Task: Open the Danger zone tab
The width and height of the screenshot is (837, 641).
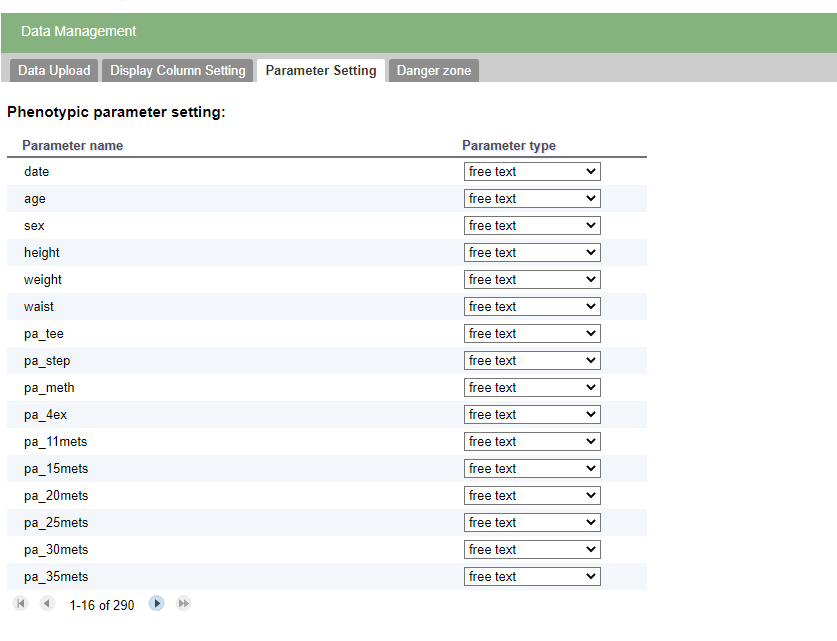Action: pos(434,70)
